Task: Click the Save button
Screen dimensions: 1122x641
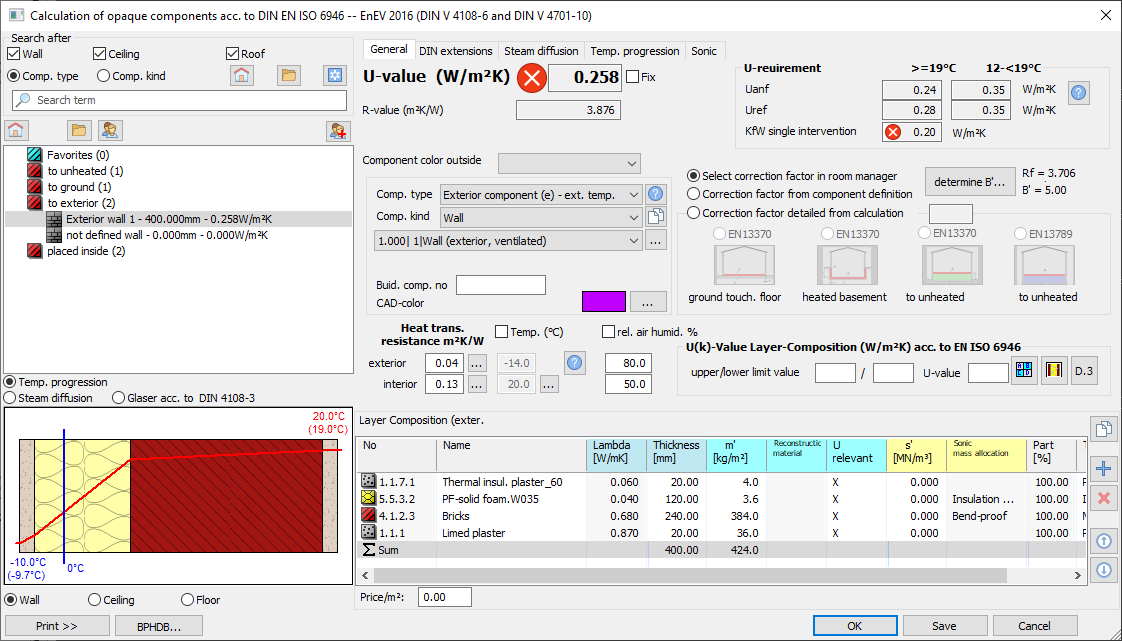Action: click(x=945, y=625)
